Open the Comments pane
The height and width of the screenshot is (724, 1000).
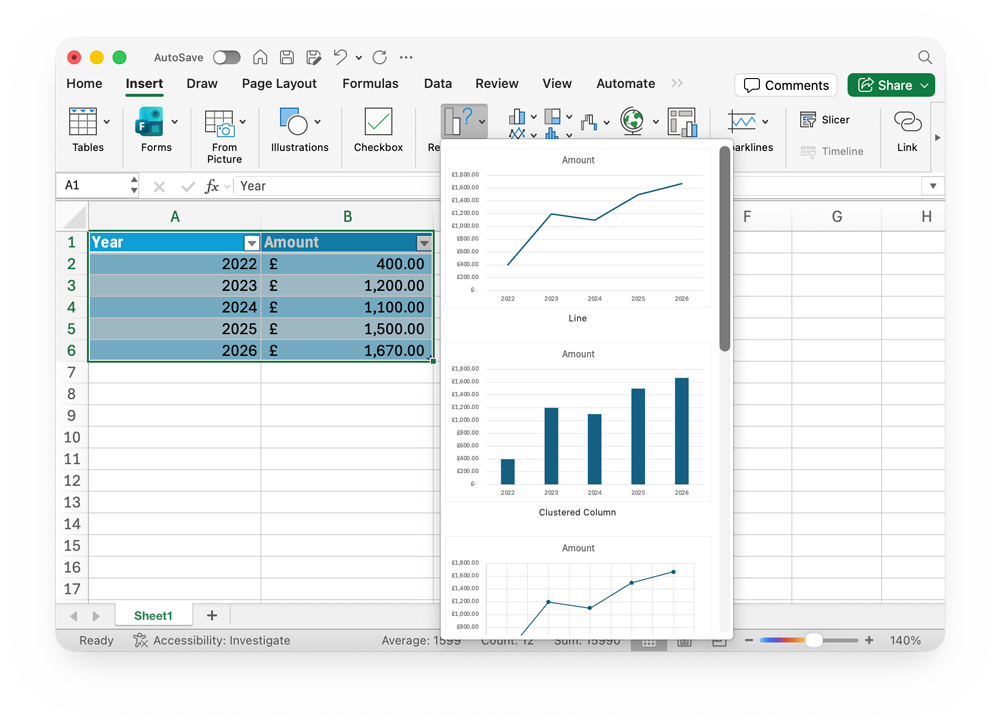click(x=786, y=85)
